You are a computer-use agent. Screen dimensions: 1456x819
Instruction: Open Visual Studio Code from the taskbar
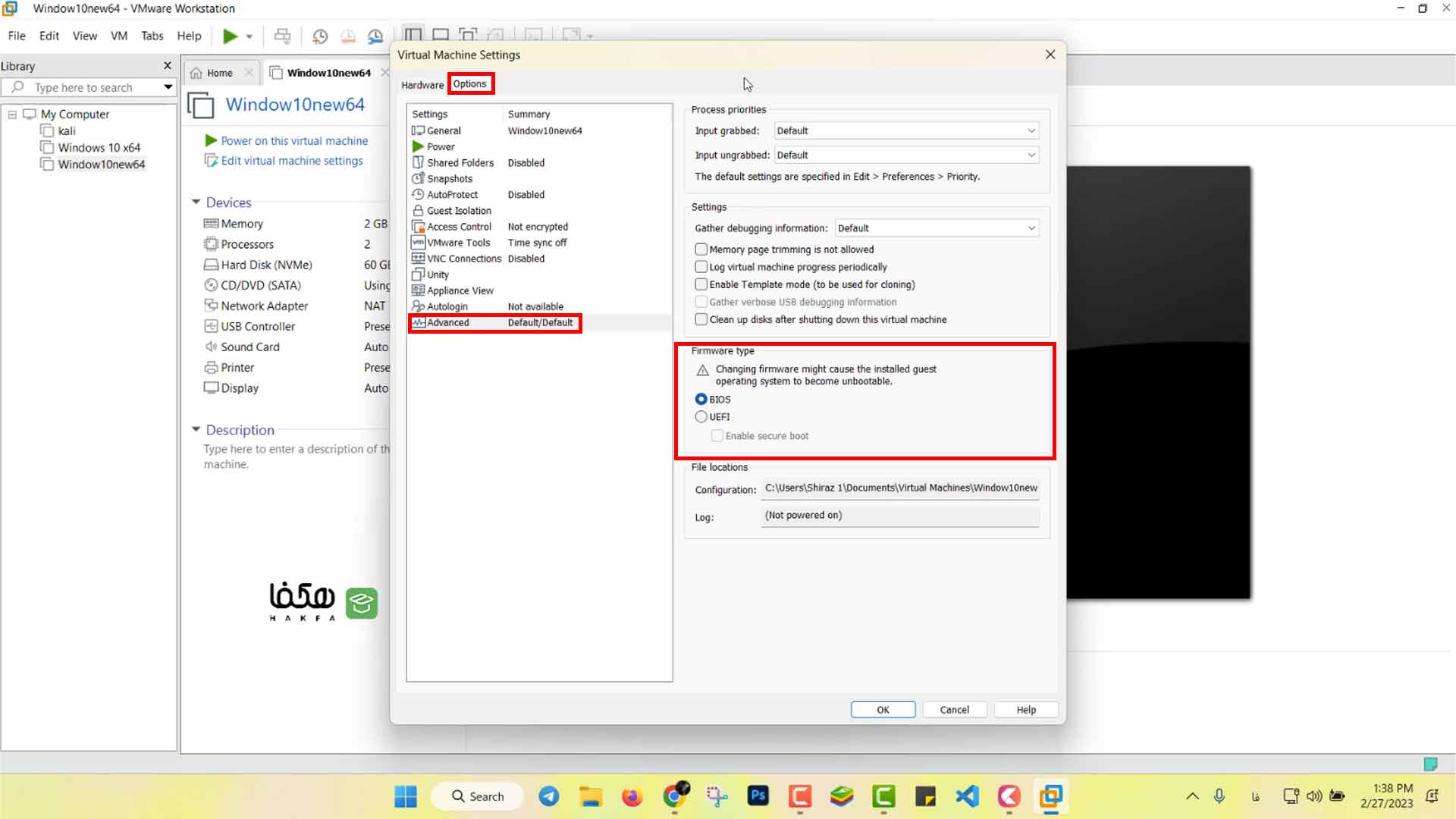click(967, 796)
